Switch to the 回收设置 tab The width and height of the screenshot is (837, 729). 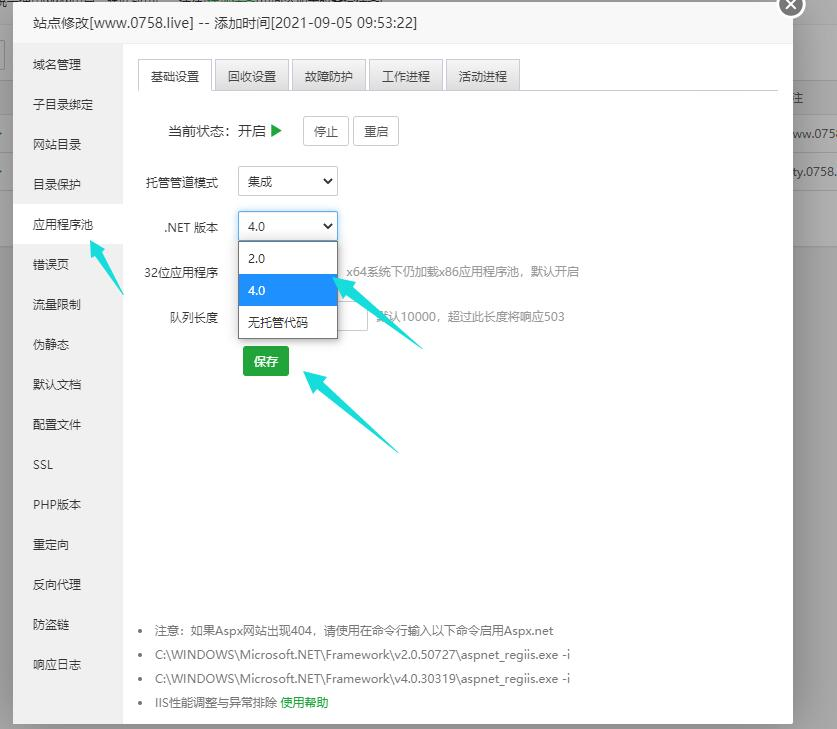pos(251,76)
